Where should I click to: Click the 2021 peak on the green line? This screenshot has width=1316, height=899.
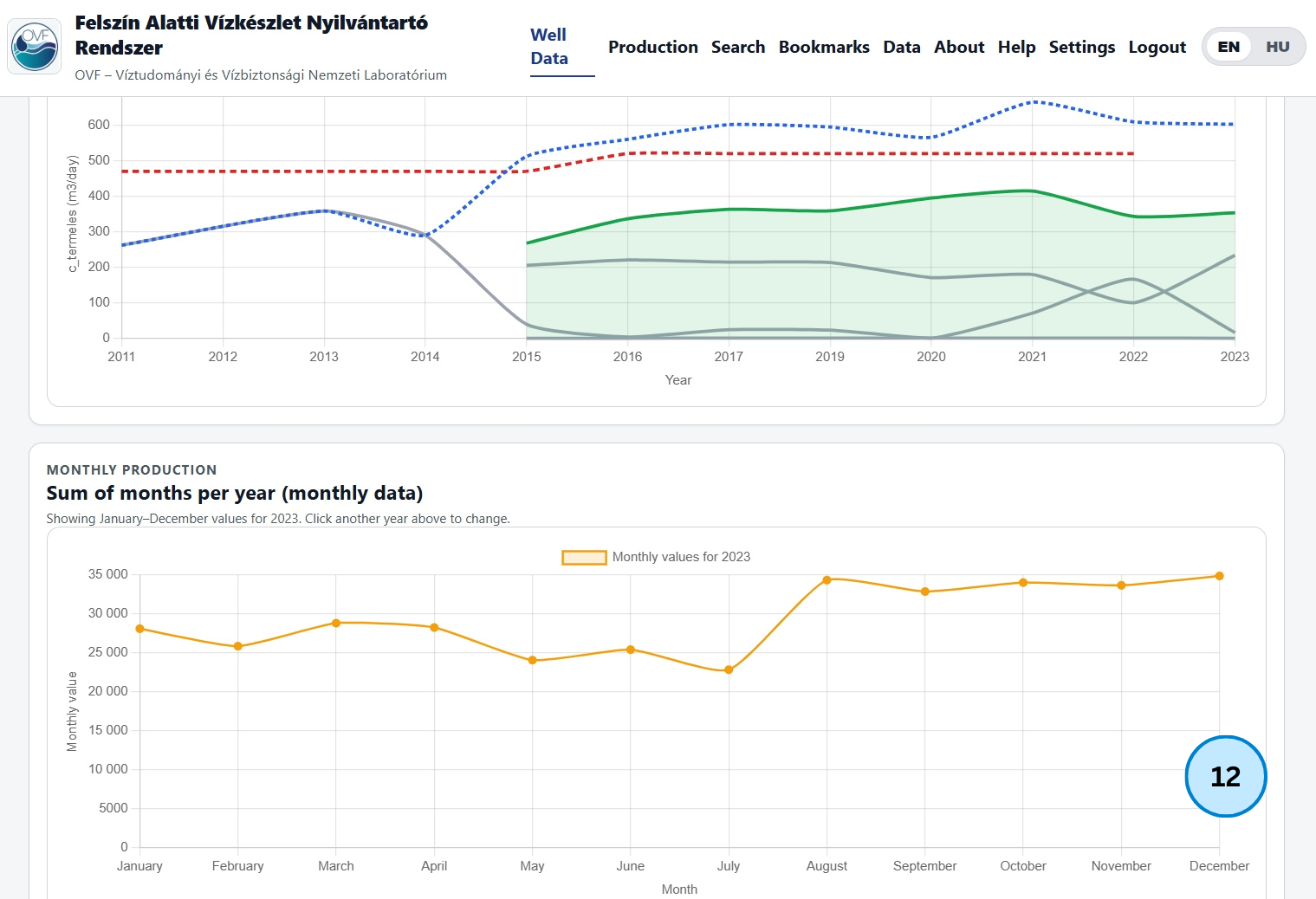click(1032, 191)
